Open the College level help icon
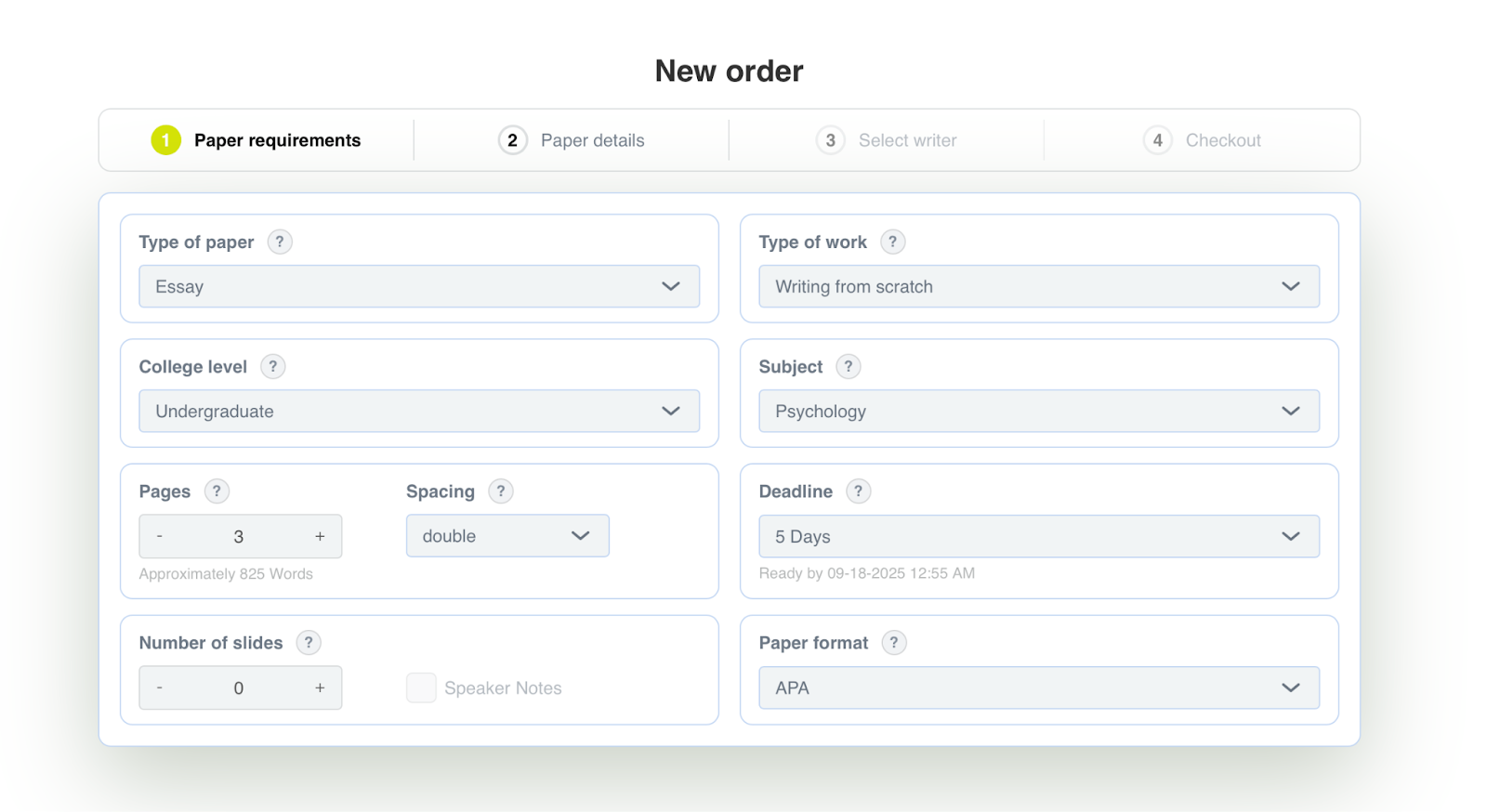1487x812 pixels. coord(272,366)
